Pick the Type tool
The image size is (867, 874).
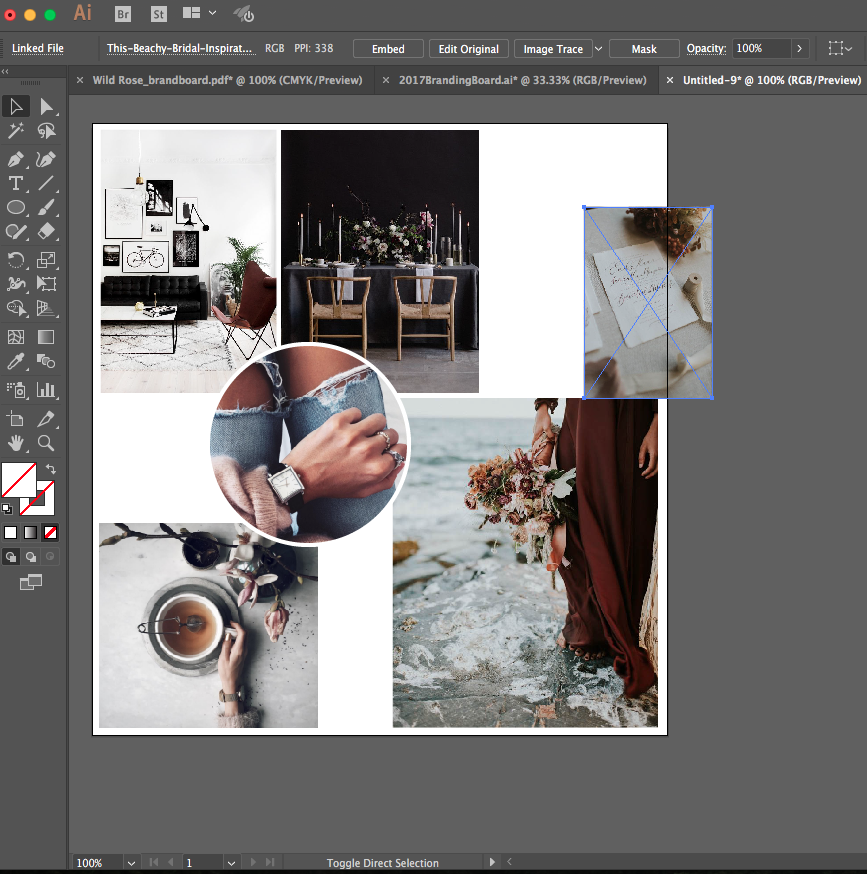(x=16, y=183)
